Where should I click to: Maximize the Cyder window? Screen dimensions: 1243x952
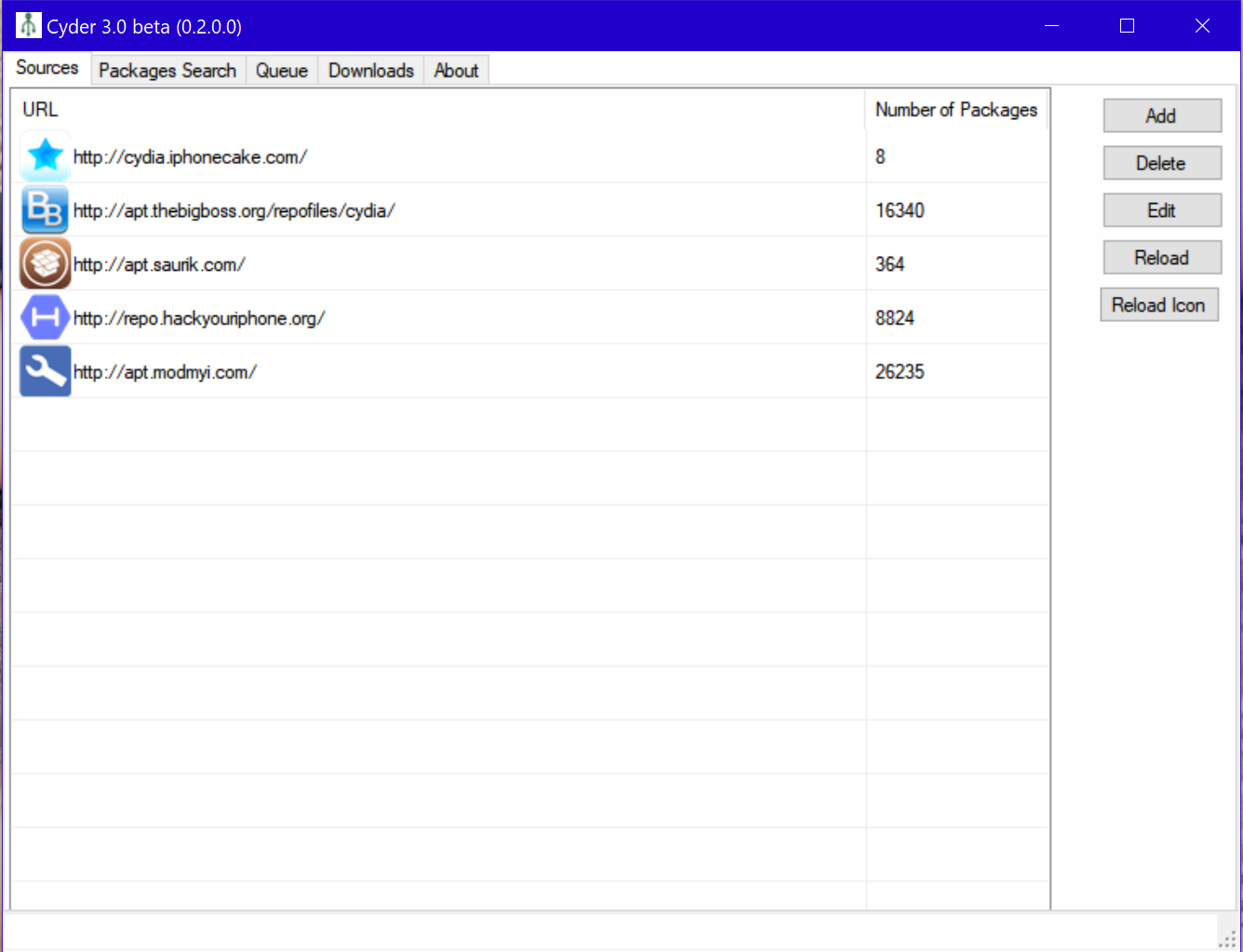pos(1127,25)
